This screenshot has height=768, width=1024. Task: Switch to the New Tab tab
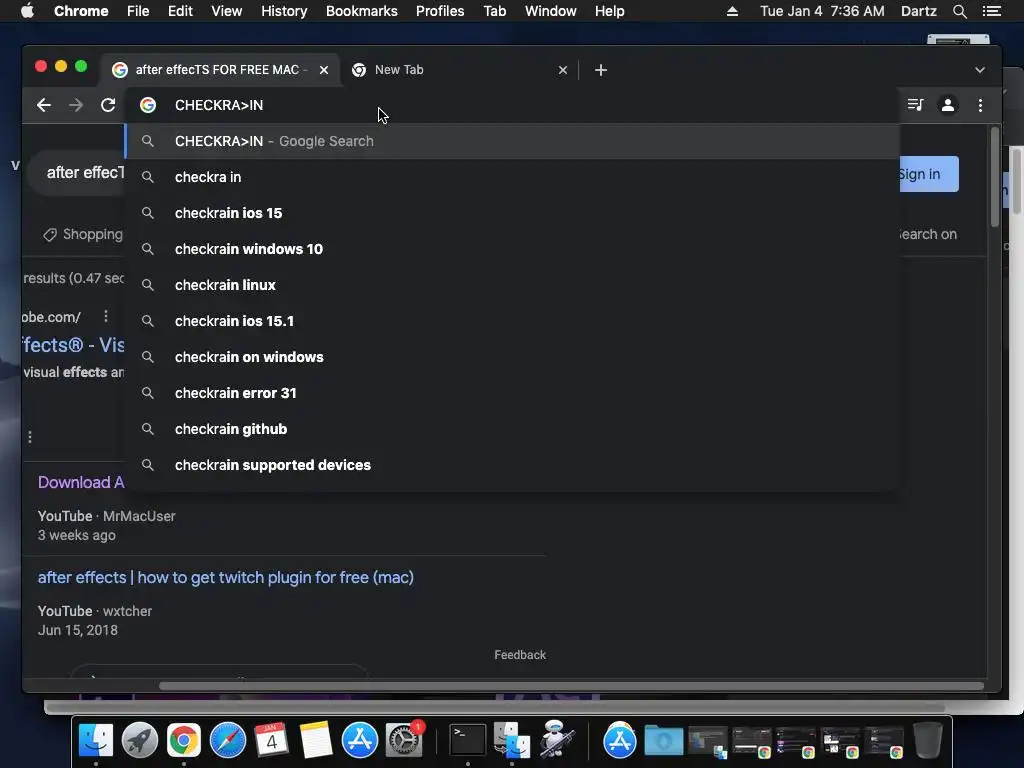pos(457,70)
